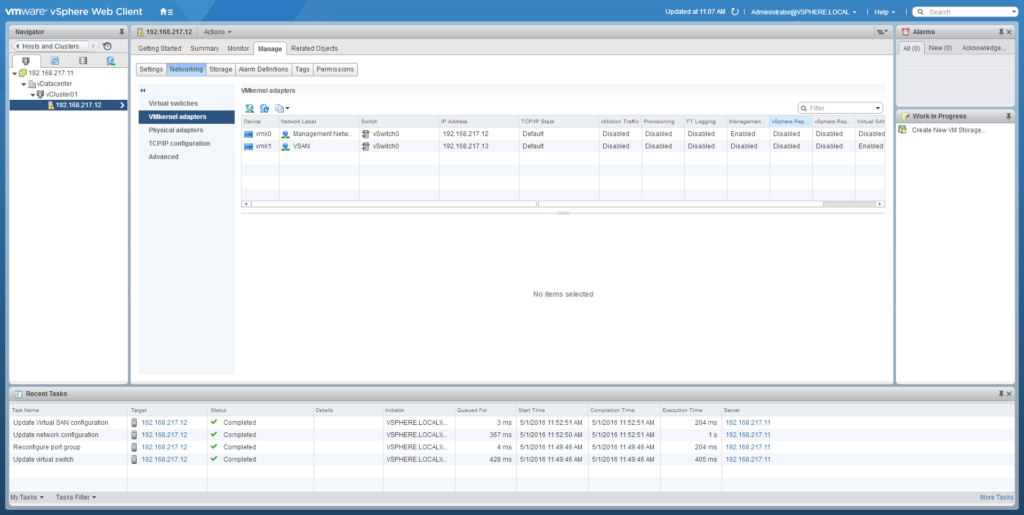Click the vSwitch0 icon in vmk0 row
This screenshot has width=1024, height=515.
366,134
